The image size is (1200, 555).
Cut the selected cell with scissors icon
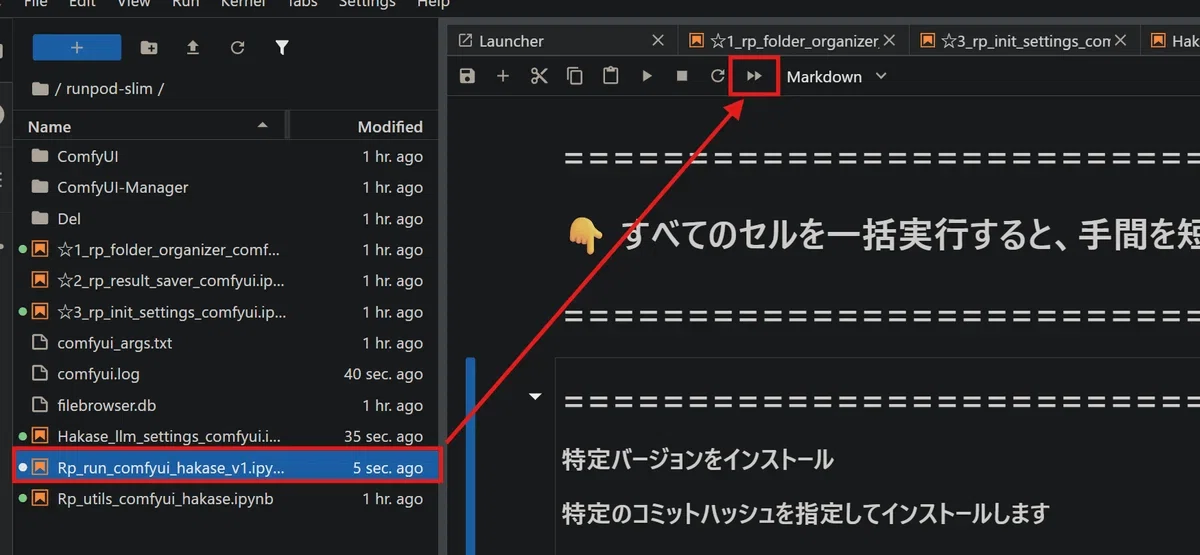pos(539,76)
